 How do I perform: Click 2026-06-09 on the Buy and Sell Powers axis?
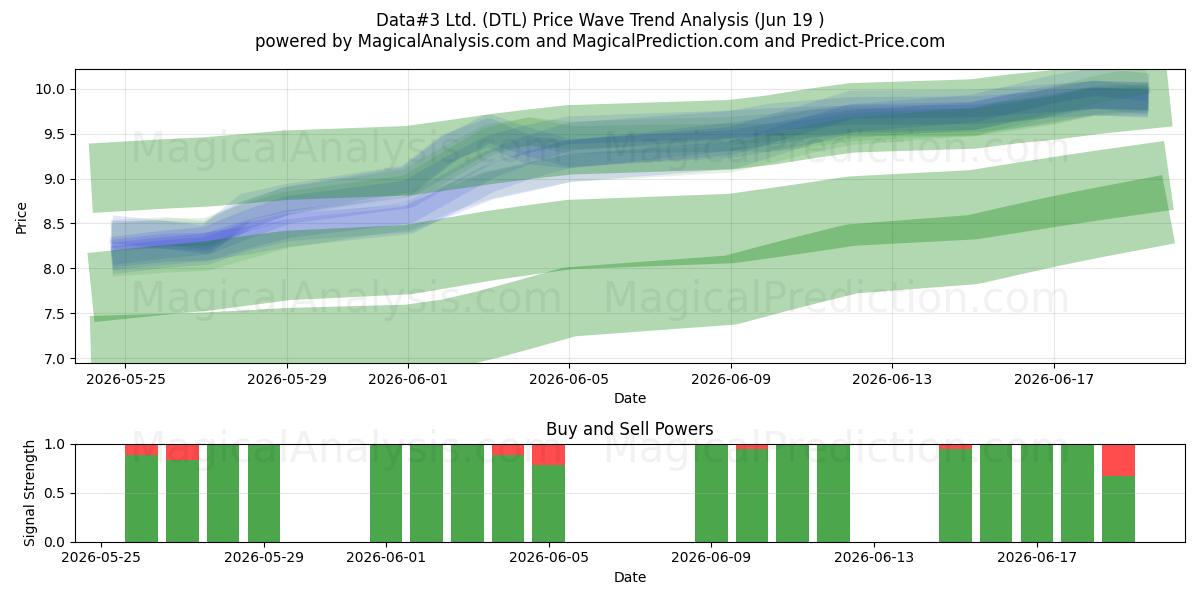click(711, 559)
